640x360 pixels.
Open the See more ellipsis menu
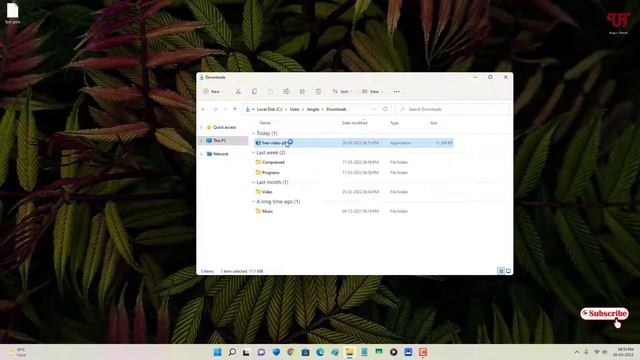click(x=396, y=91)
